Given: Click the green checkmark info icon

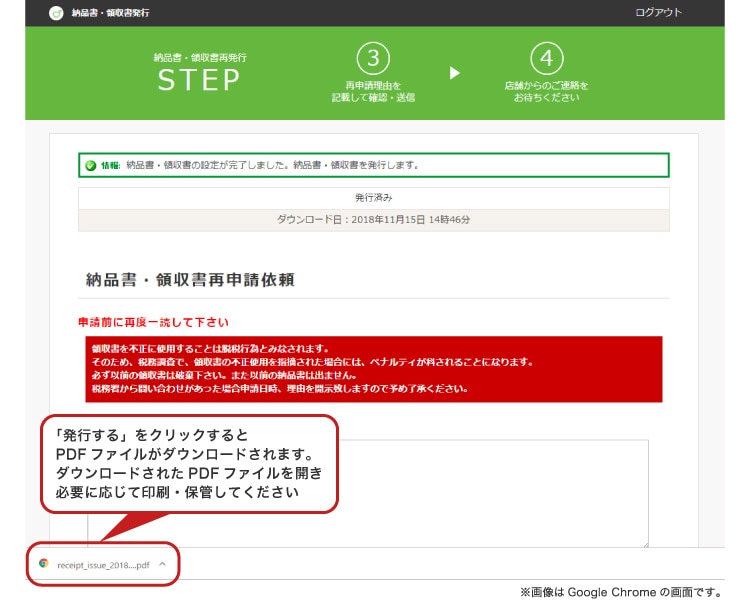Looking at the screenshot, I should (x=91, y=165).
